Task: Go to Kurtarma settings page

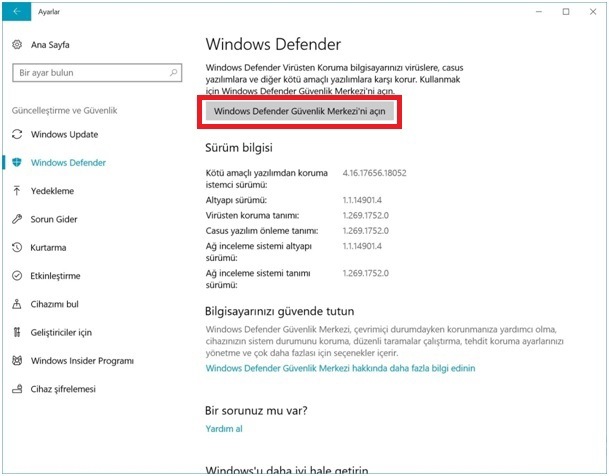Action: [x=48, y=247]
